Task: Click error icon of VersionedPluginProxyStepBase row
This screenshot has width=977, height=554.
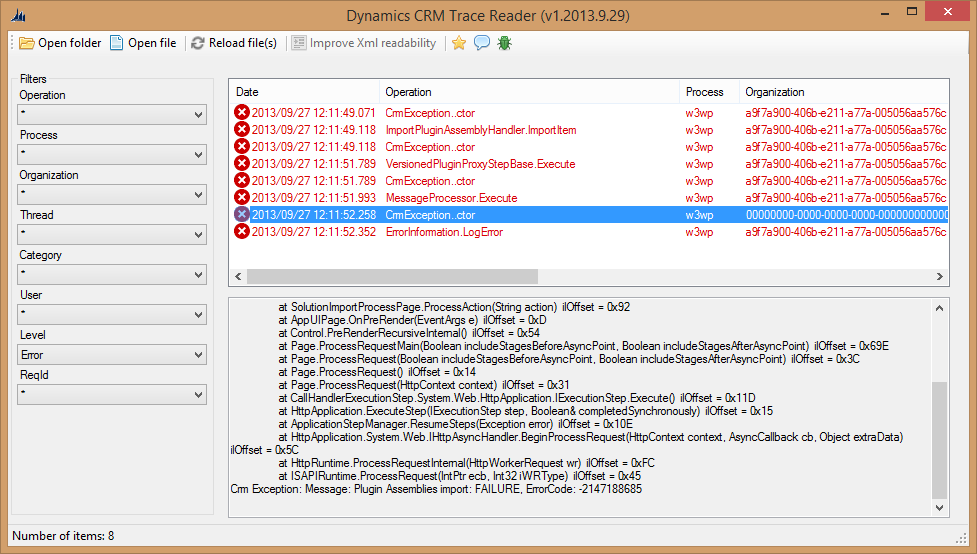Action: coord(242,163)
